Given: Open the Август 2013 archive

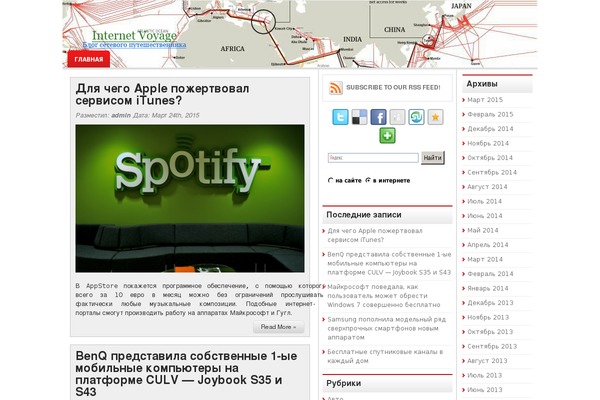Looking at the screenshot, I should point(487,361).
